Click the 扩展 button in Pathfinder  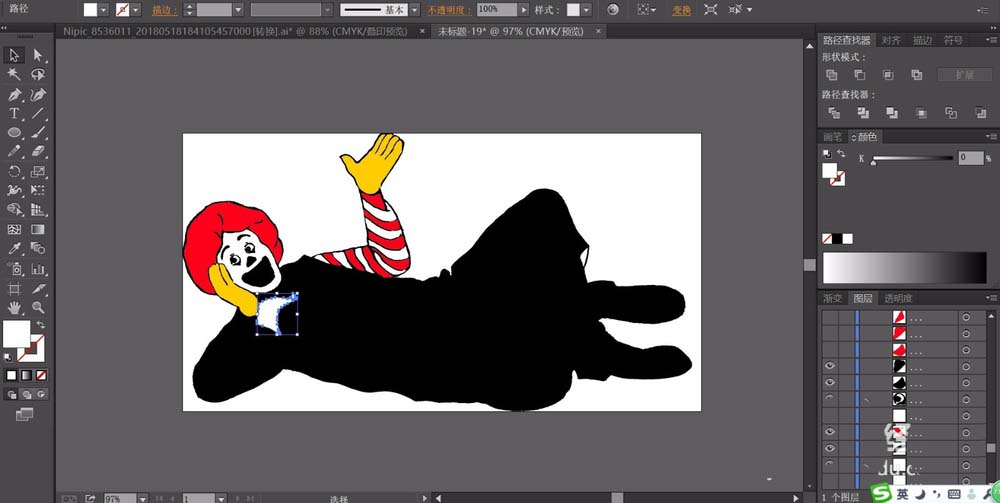point(963,75)
